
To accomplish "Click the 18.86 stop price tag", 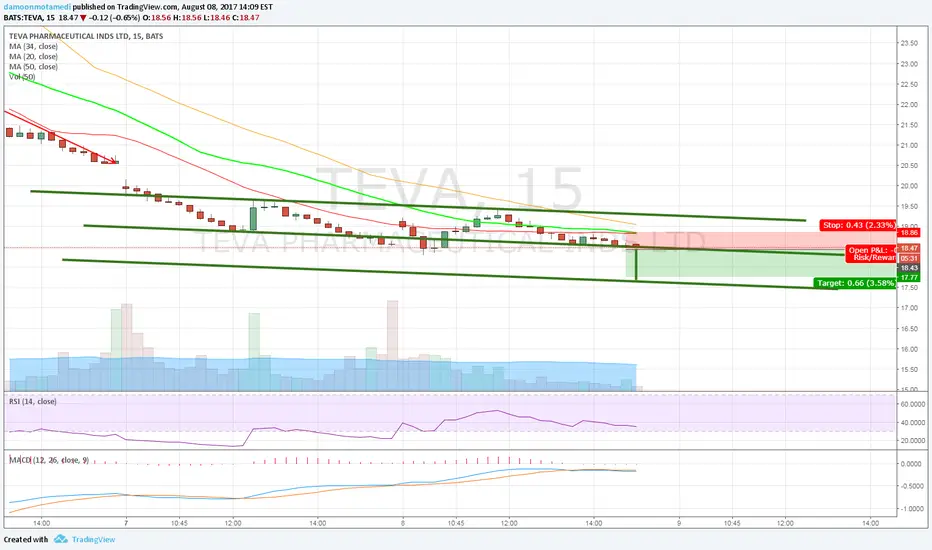I will point(909,232).
